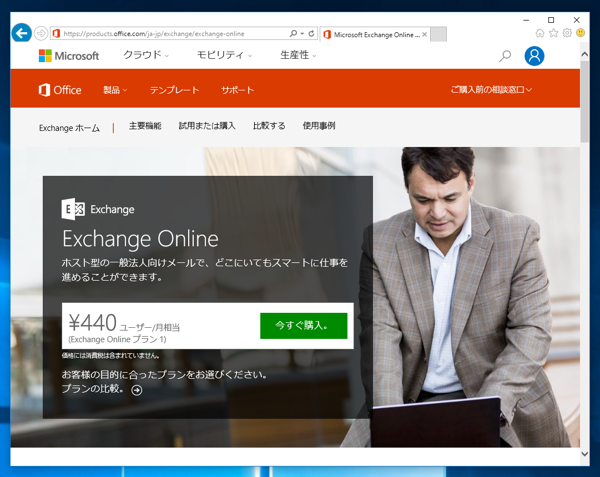The image size is (600, 477).
Task: Expand the 製品 dropdown
Action: pos(115,90)
